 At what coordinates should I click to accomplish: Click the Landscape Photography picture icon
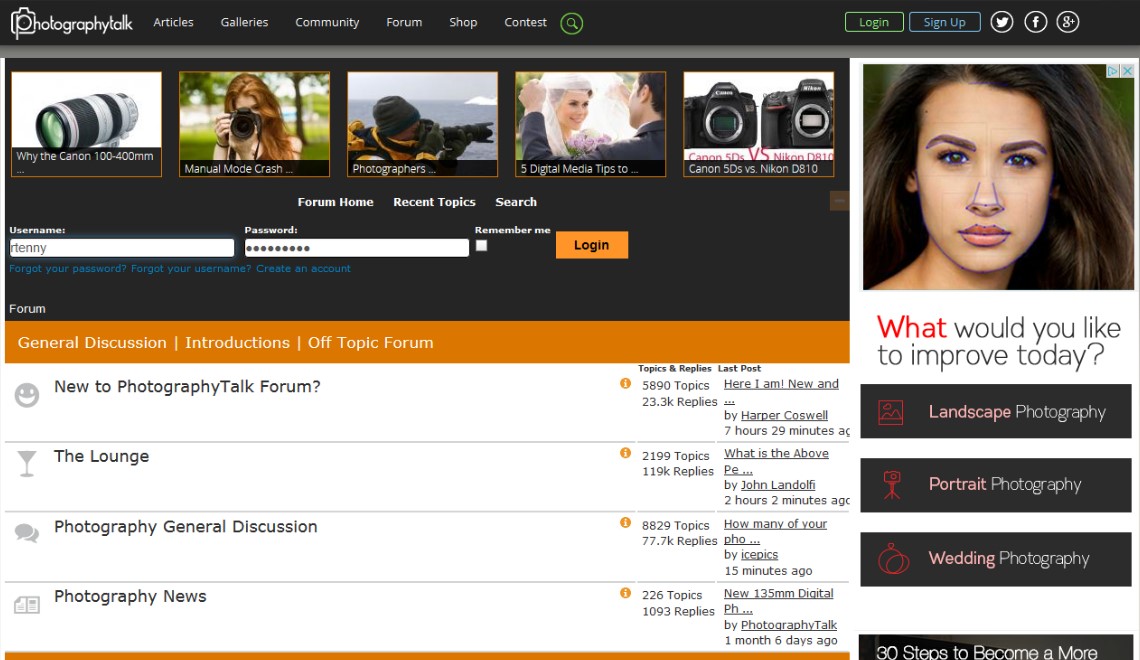(891, 412)
